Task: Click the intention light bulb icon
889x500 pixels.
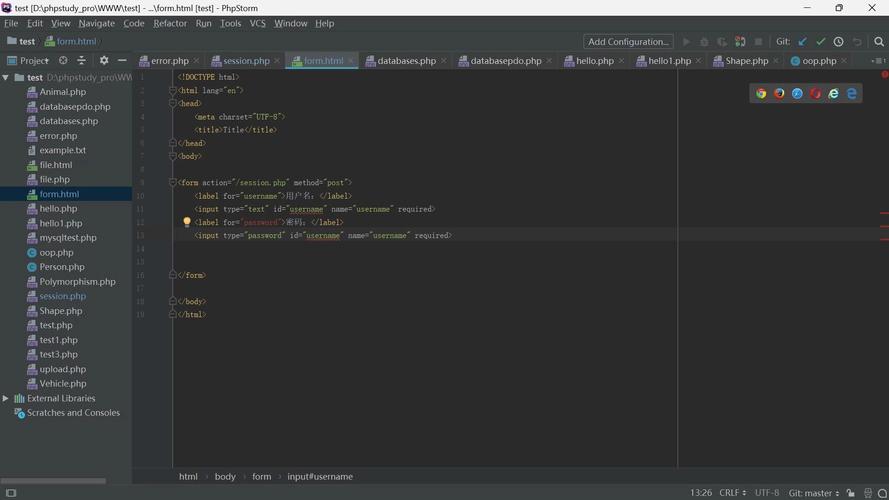Action: 187,222
